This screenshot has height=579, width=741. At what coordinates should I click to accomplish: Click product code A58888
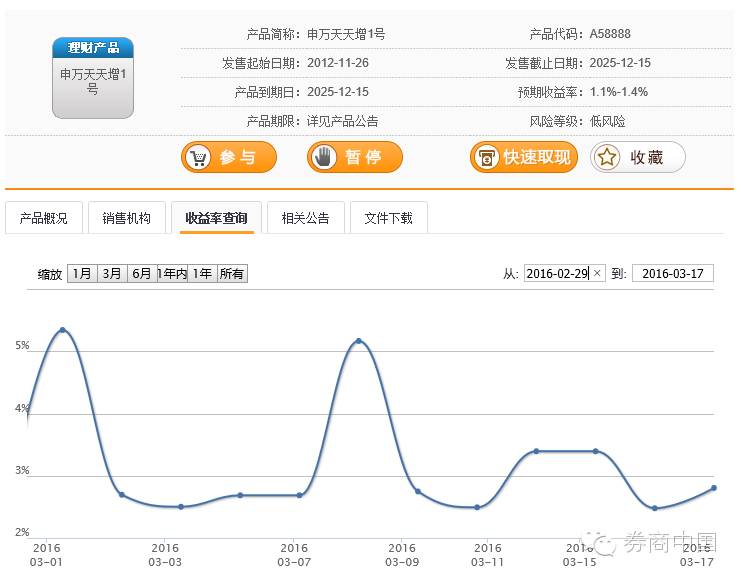click(x=610, y=34)
